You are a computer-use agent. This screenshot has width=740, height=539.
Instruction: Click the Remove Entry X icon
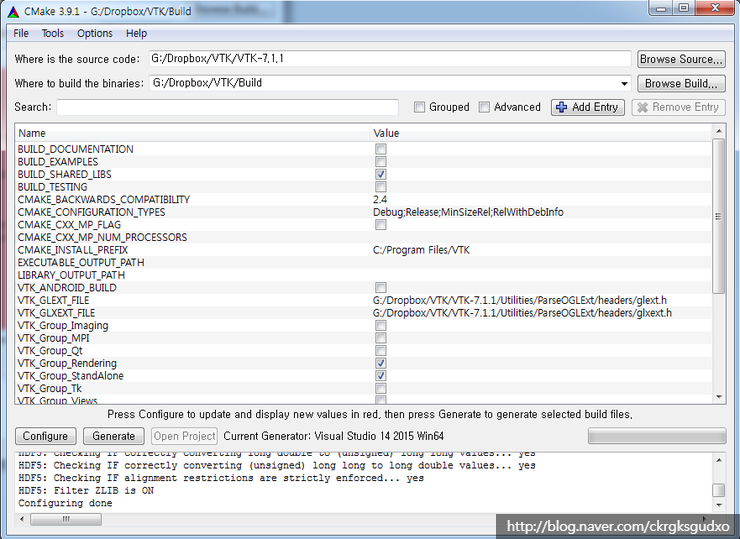(642, 107)
